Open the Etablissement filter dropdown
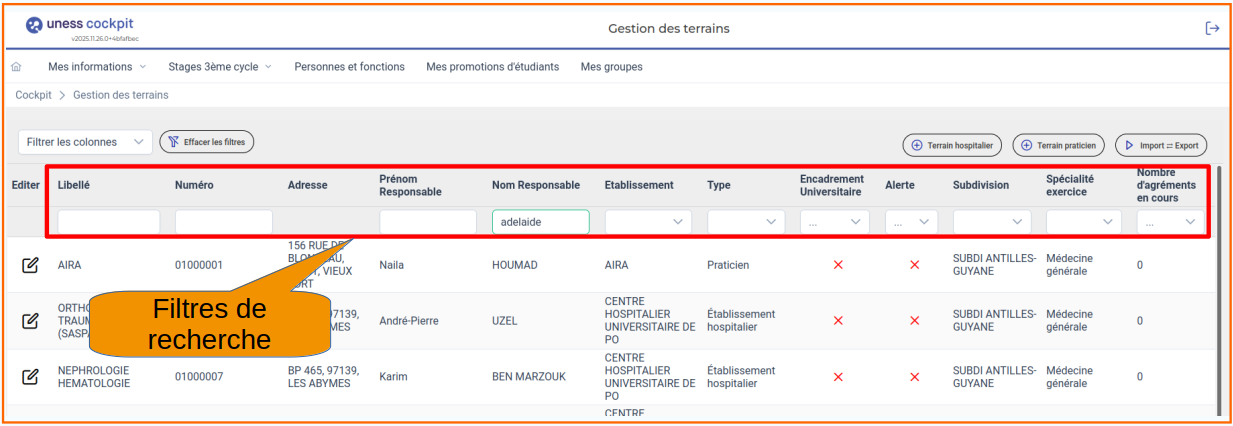Viewport: 1233px width, 426px height. pyautogui.click(x=648, y=222)
